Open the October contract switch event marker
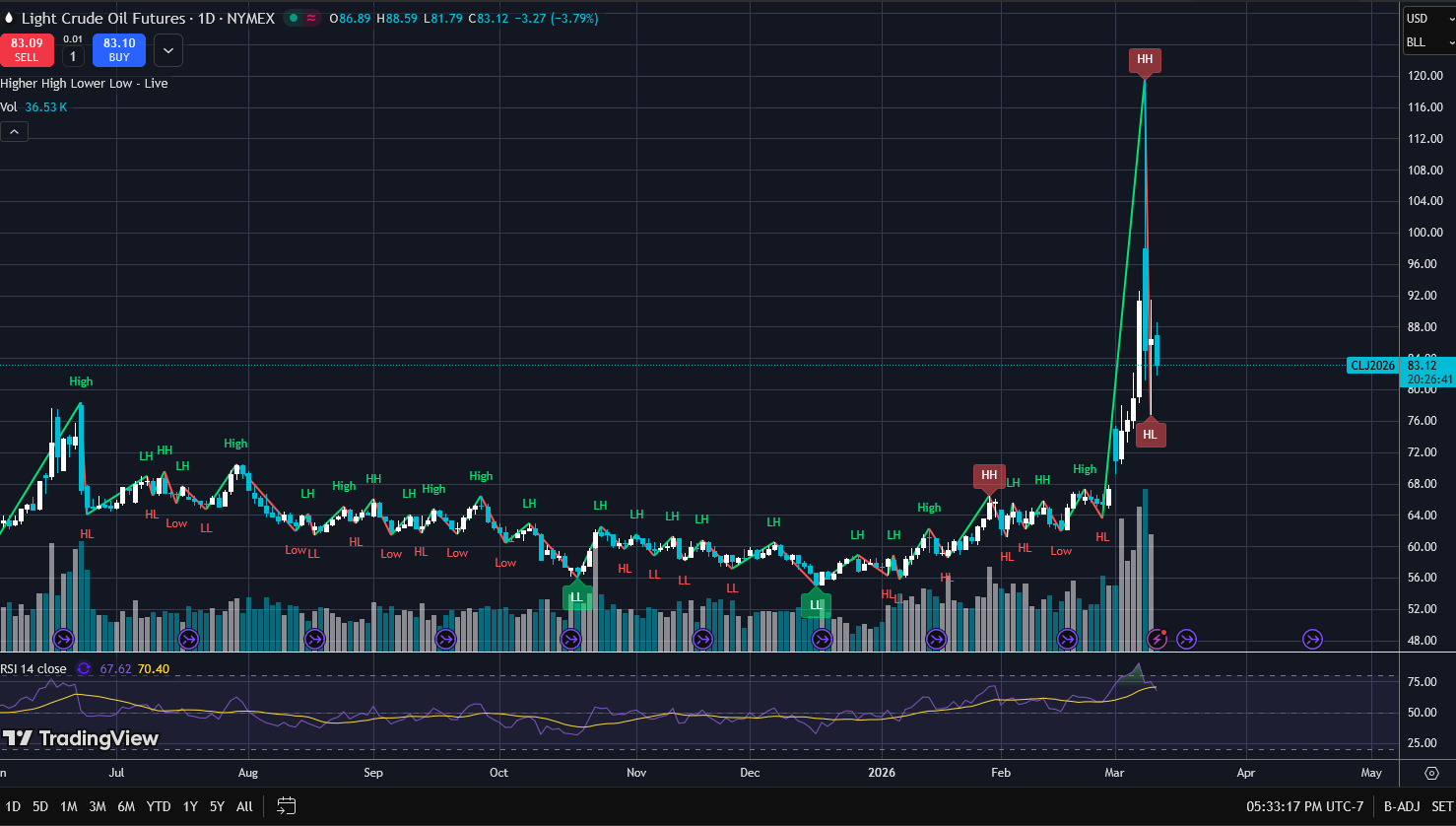Viewport: 1456px width, 826px height. 570,640
